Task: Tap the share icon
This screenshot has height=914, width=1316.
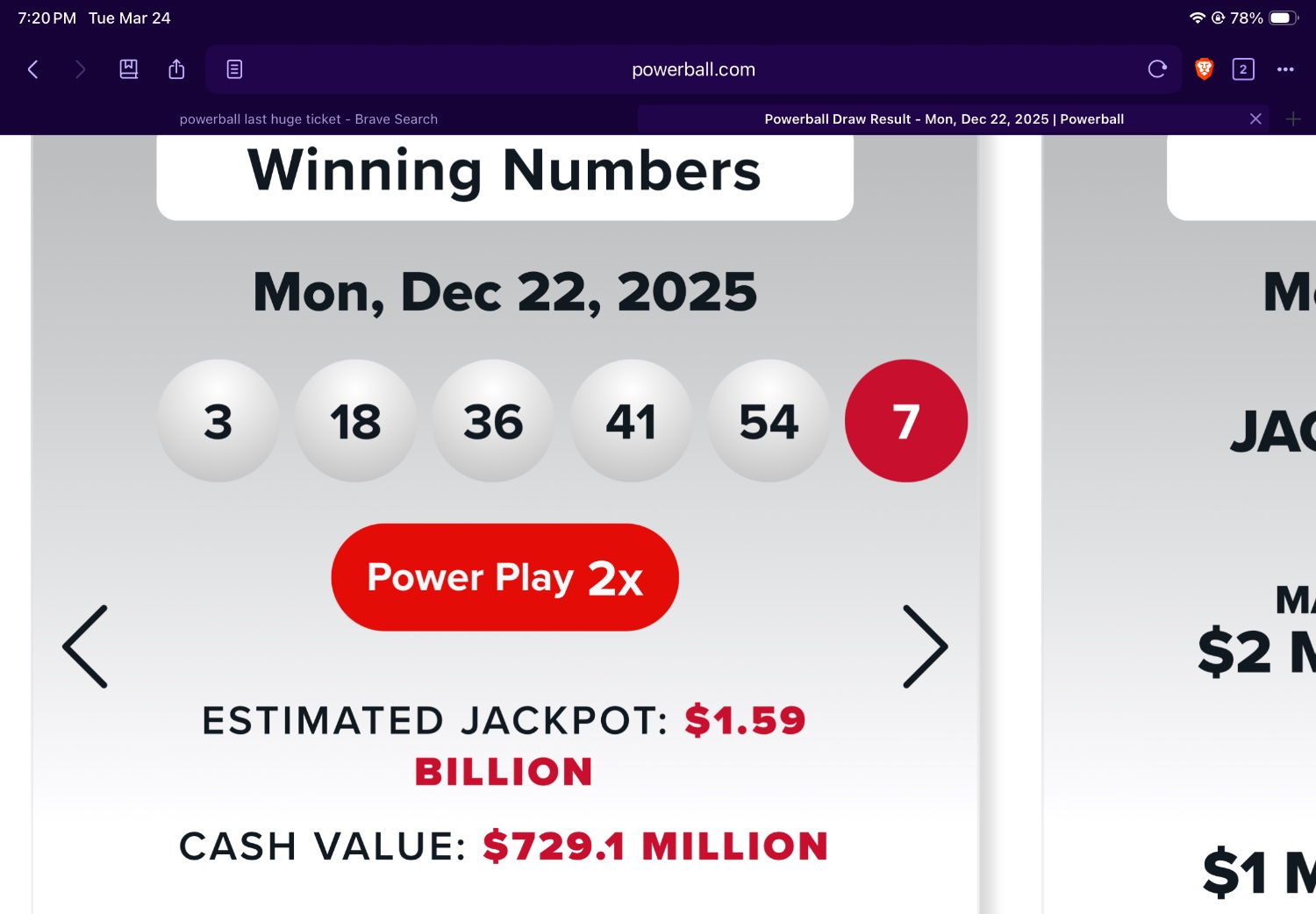Action: 176,69
